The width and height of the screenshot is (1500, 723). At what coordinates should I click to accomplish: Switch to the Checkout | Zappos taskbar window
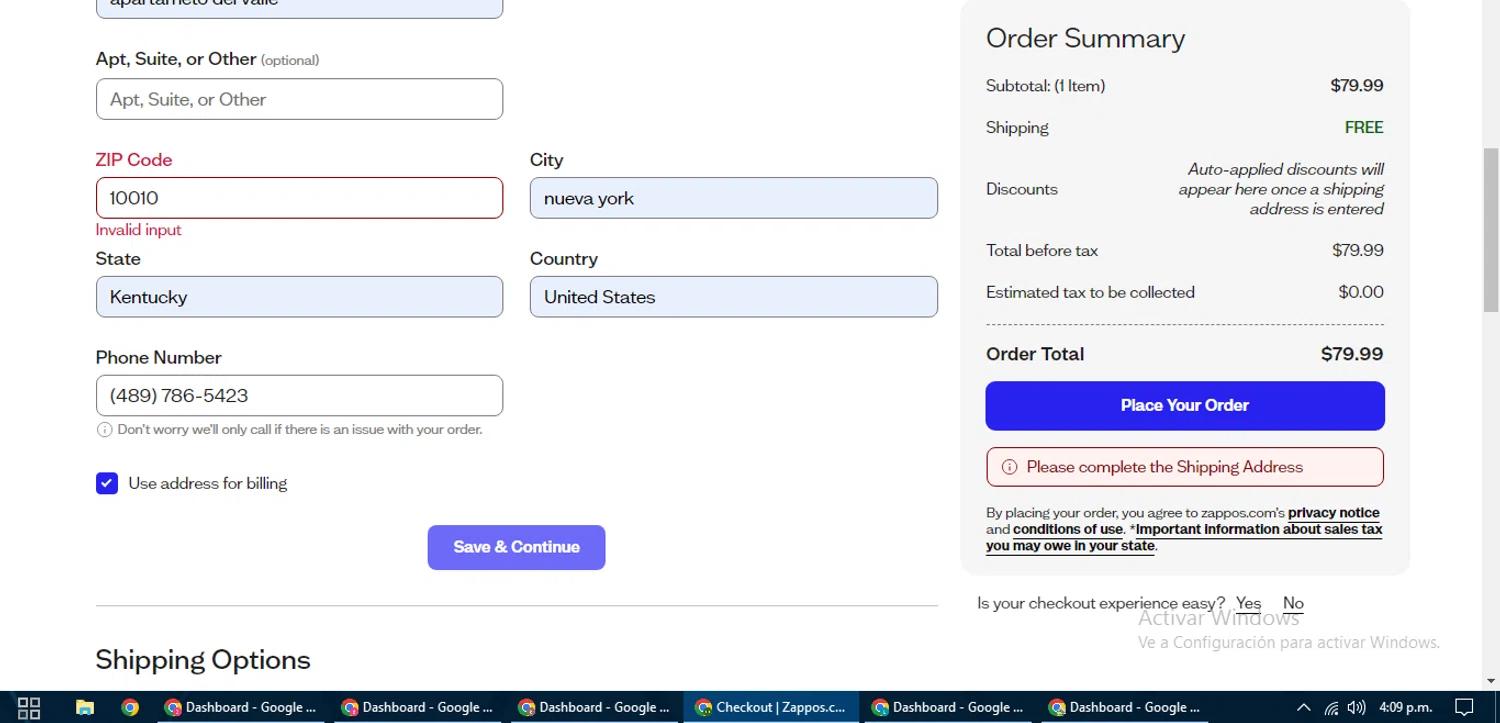[x=771, y=708]
